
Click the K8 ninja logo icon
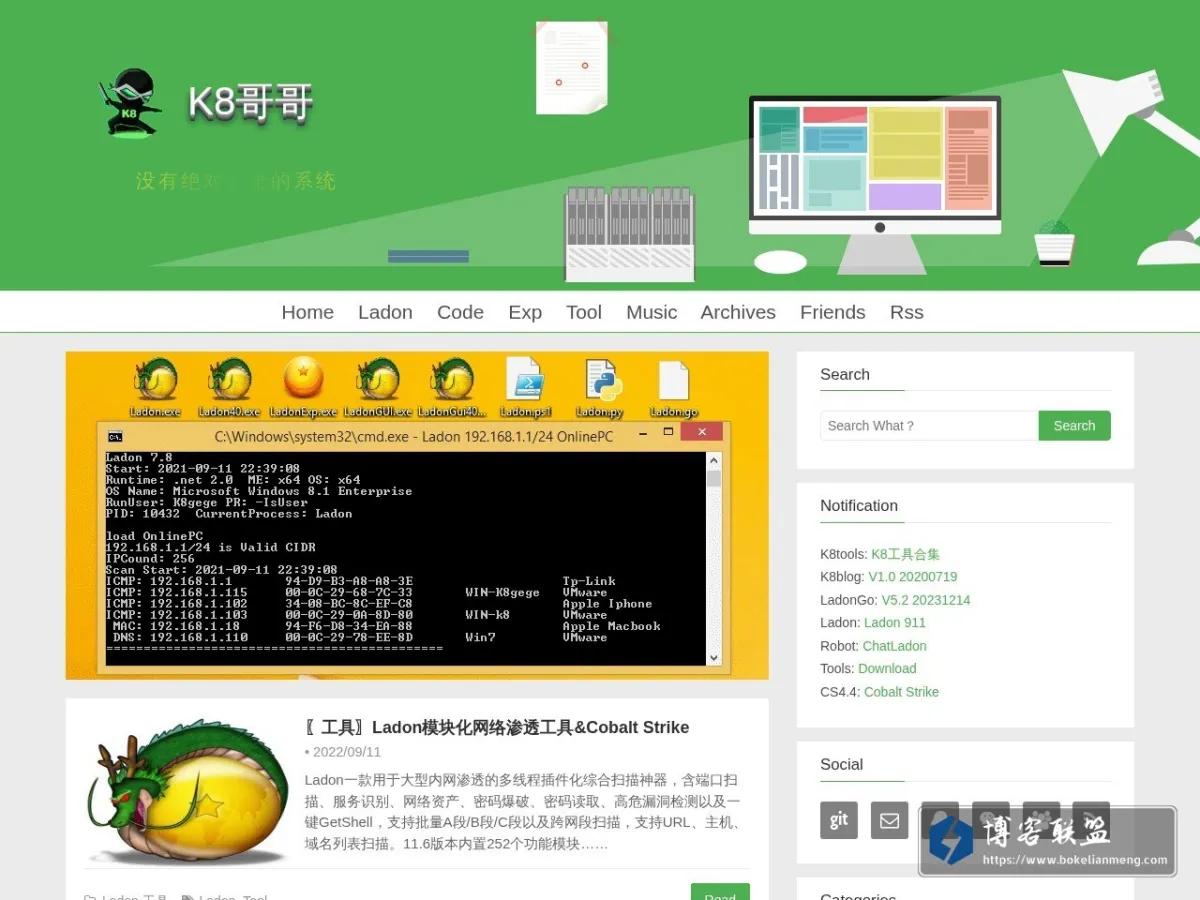tap(131, 102)
